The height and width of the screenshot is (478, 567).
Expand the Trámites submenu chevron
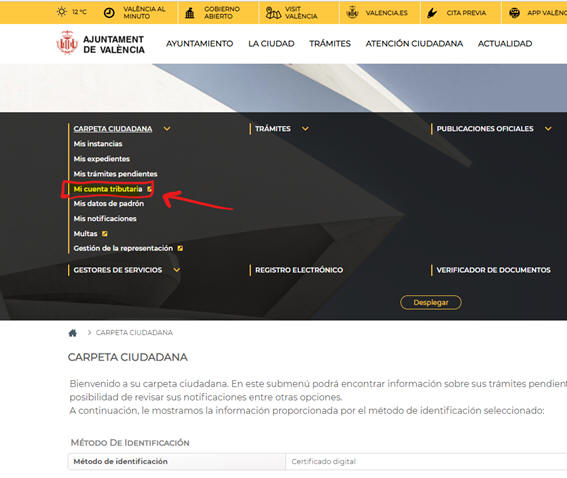point(305,129)
